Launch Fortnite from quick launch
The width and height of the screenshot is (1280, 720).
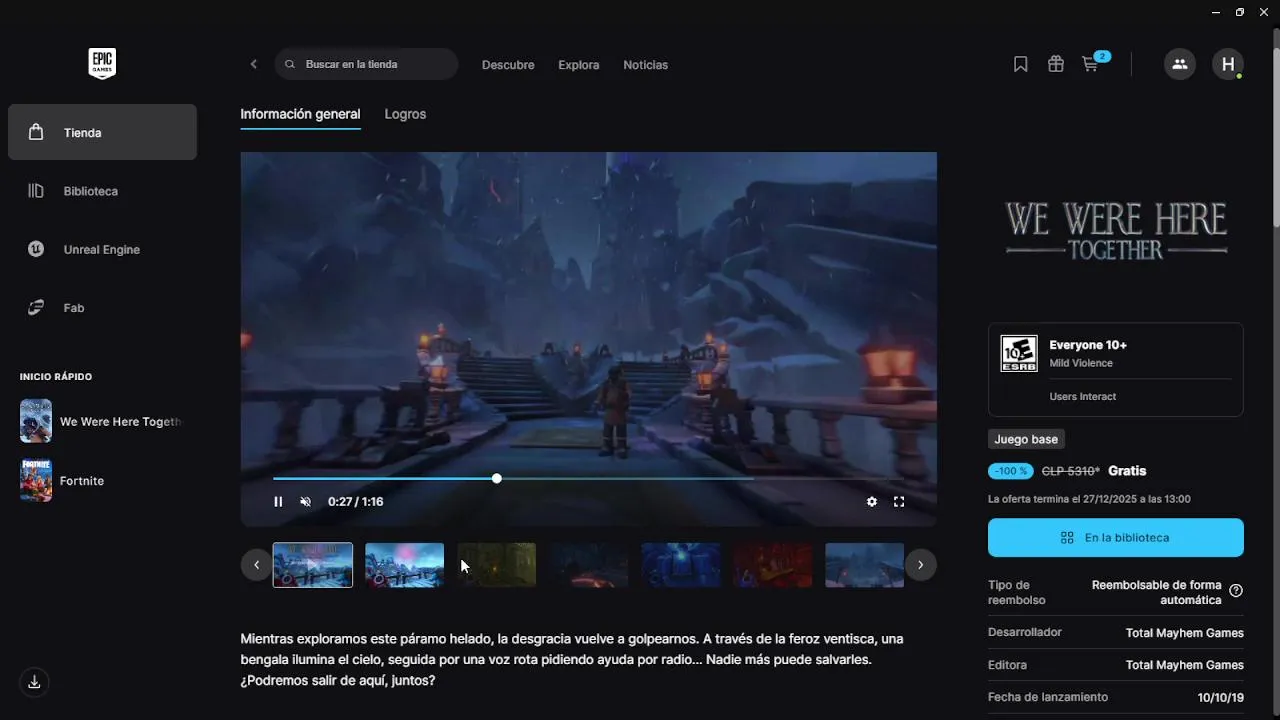(x=36, y=480)
